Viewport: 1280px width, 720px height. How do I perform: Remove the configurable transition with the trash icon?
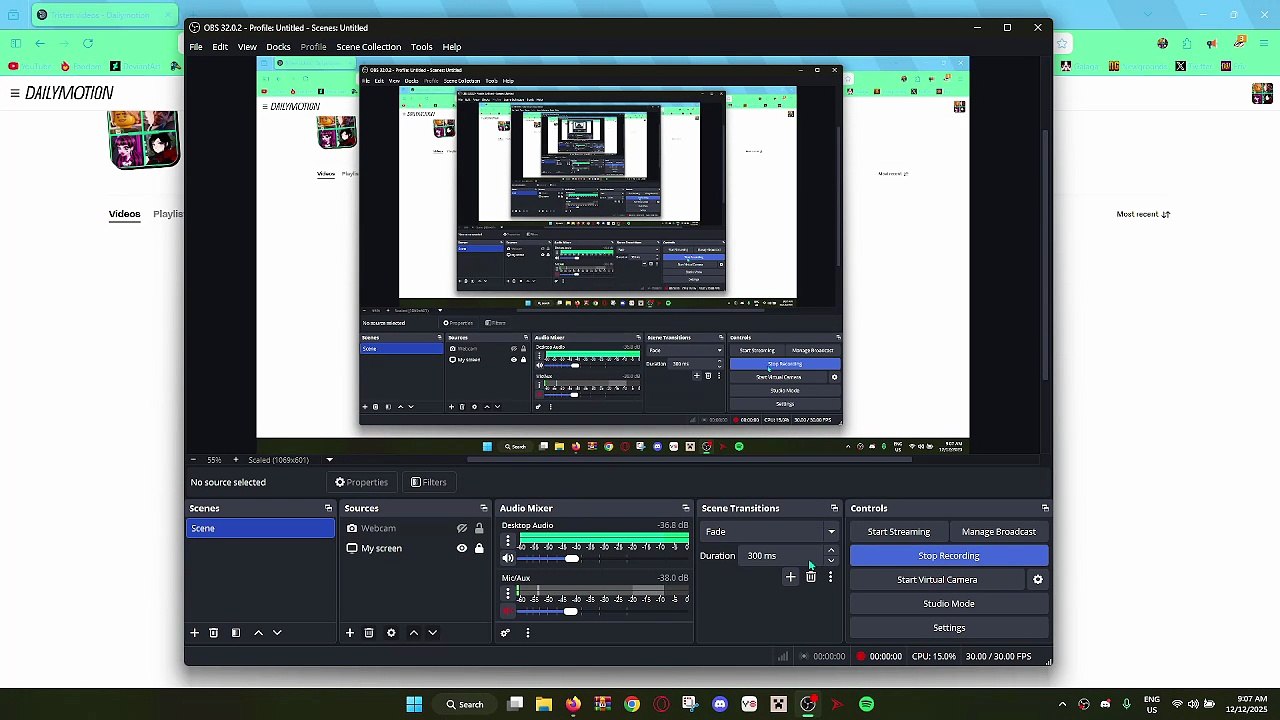click(811, 577)
